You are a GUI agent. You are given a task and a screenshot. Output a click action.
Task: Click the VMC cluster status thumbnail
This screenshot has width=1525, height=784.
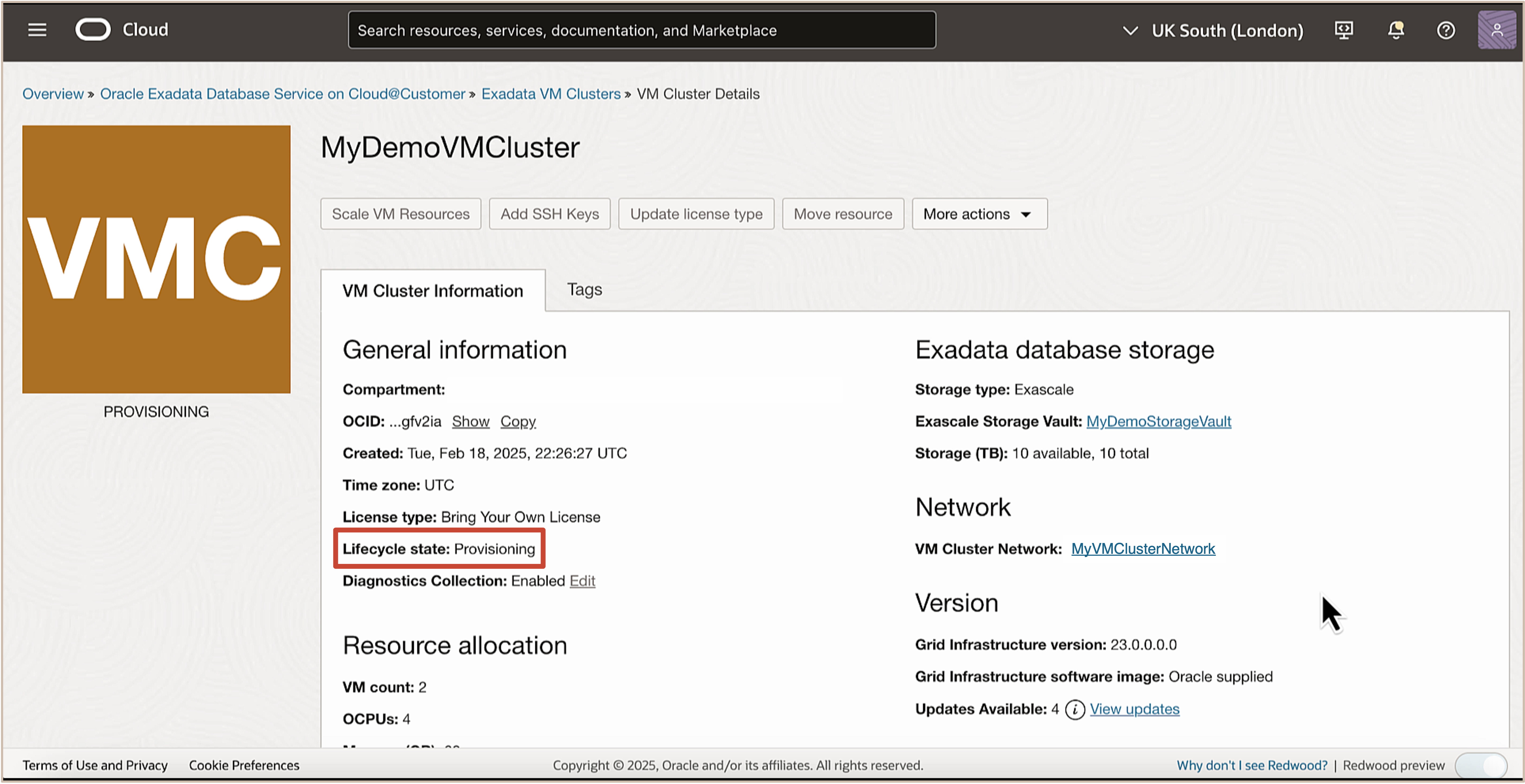(x=156, y=259)
